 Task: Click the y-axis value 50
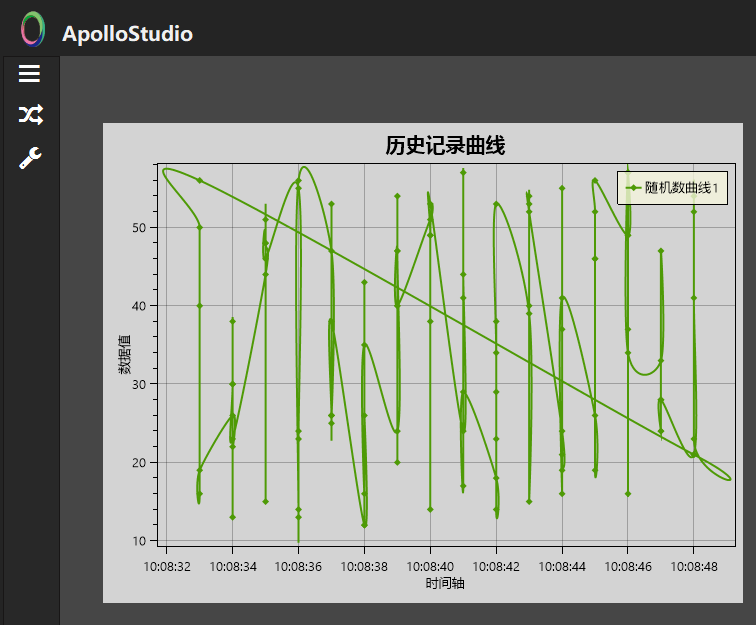139,228
